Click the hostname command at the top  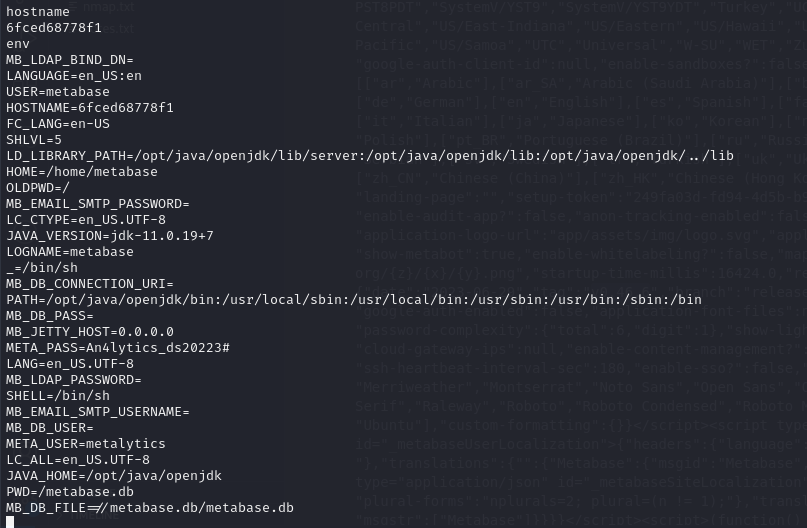(38, 11)
